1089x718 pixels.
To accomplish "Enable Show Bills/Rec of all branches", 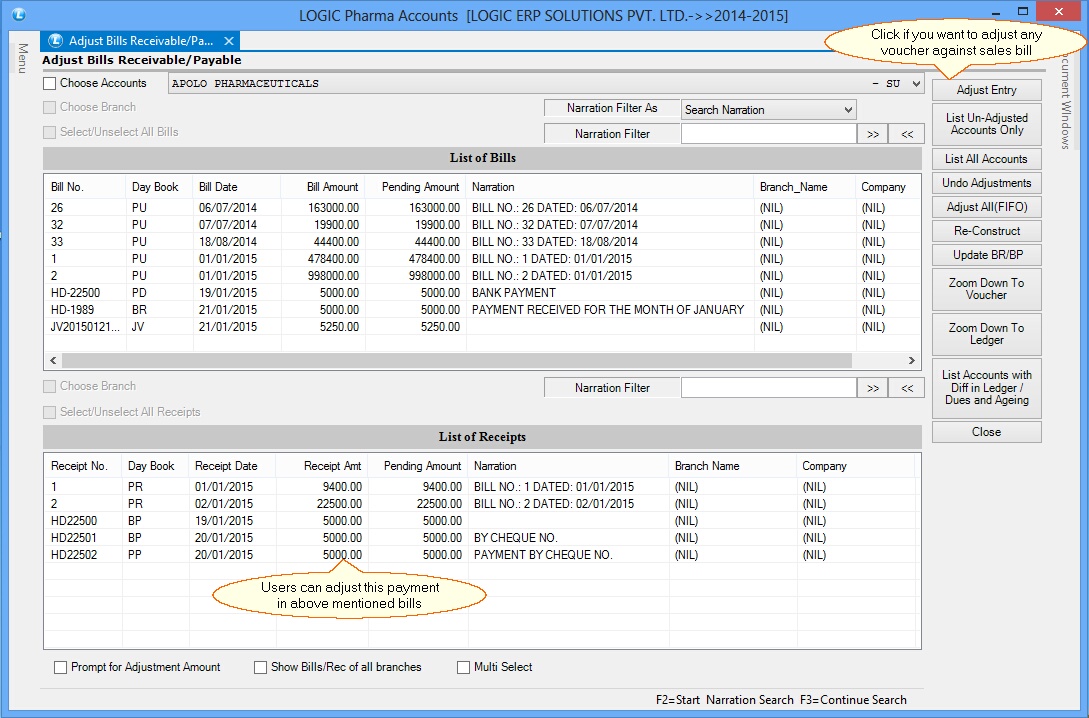I will (260, 667).
